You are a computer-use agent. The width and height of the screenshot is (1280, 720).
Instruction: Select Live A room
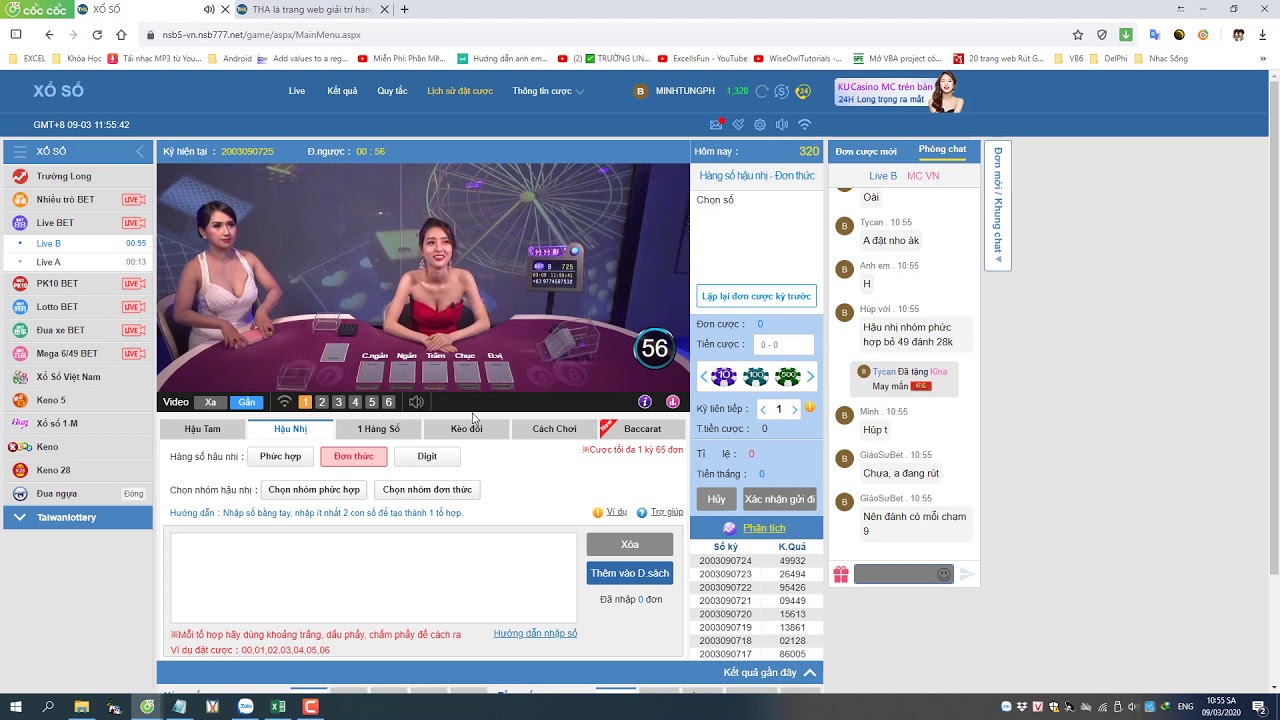[x=78, y=262]
